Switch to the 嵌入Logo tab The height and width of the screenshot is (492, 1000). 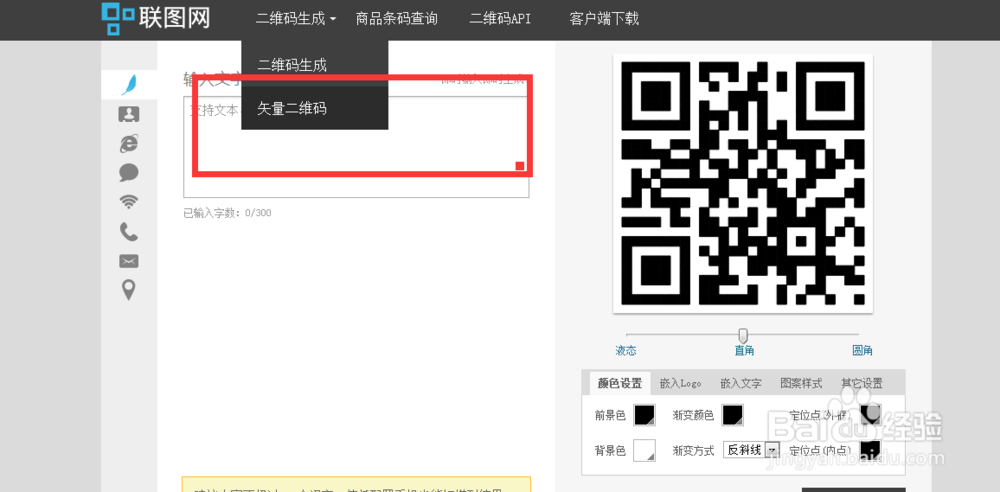tap(680, 384)
